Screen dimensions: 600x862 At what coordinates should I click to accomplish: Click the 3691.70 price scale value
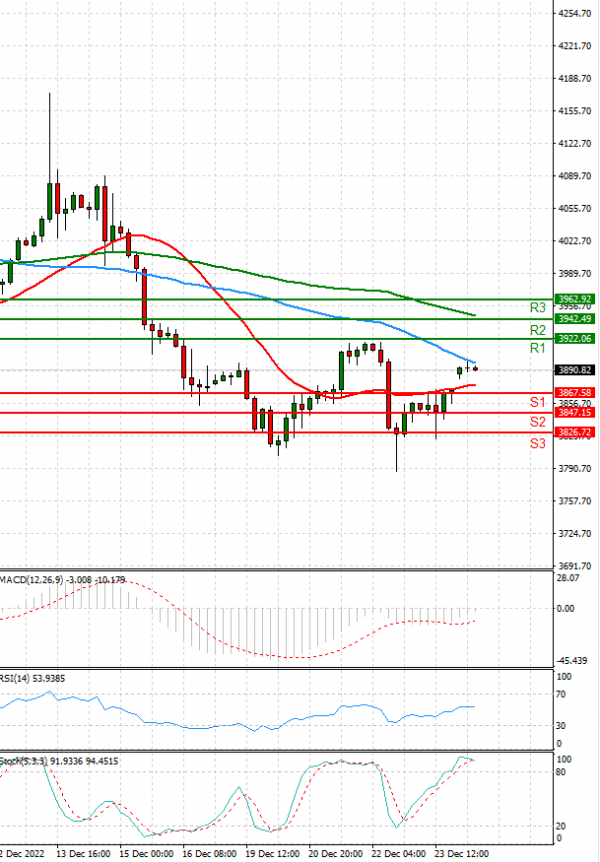[574, 566]
